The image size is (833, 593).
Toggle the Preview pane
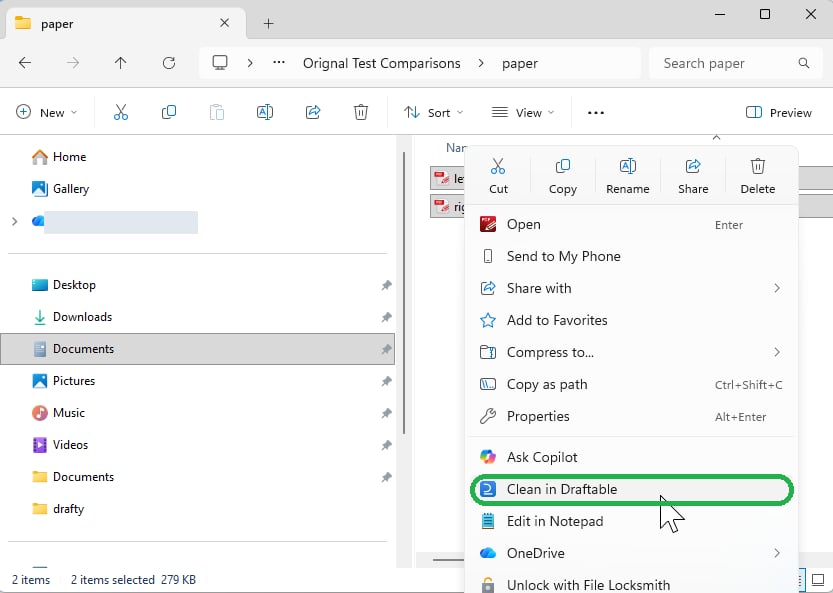779,113
